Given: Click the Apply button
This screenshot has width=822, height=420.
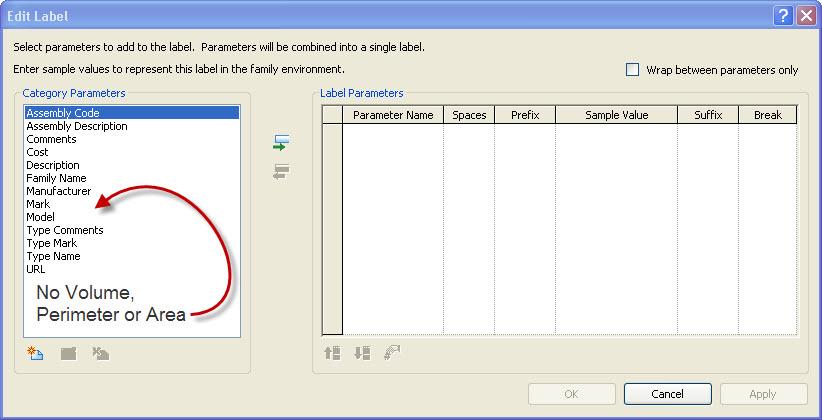Looking at the screenshot, I should (763, 394).
